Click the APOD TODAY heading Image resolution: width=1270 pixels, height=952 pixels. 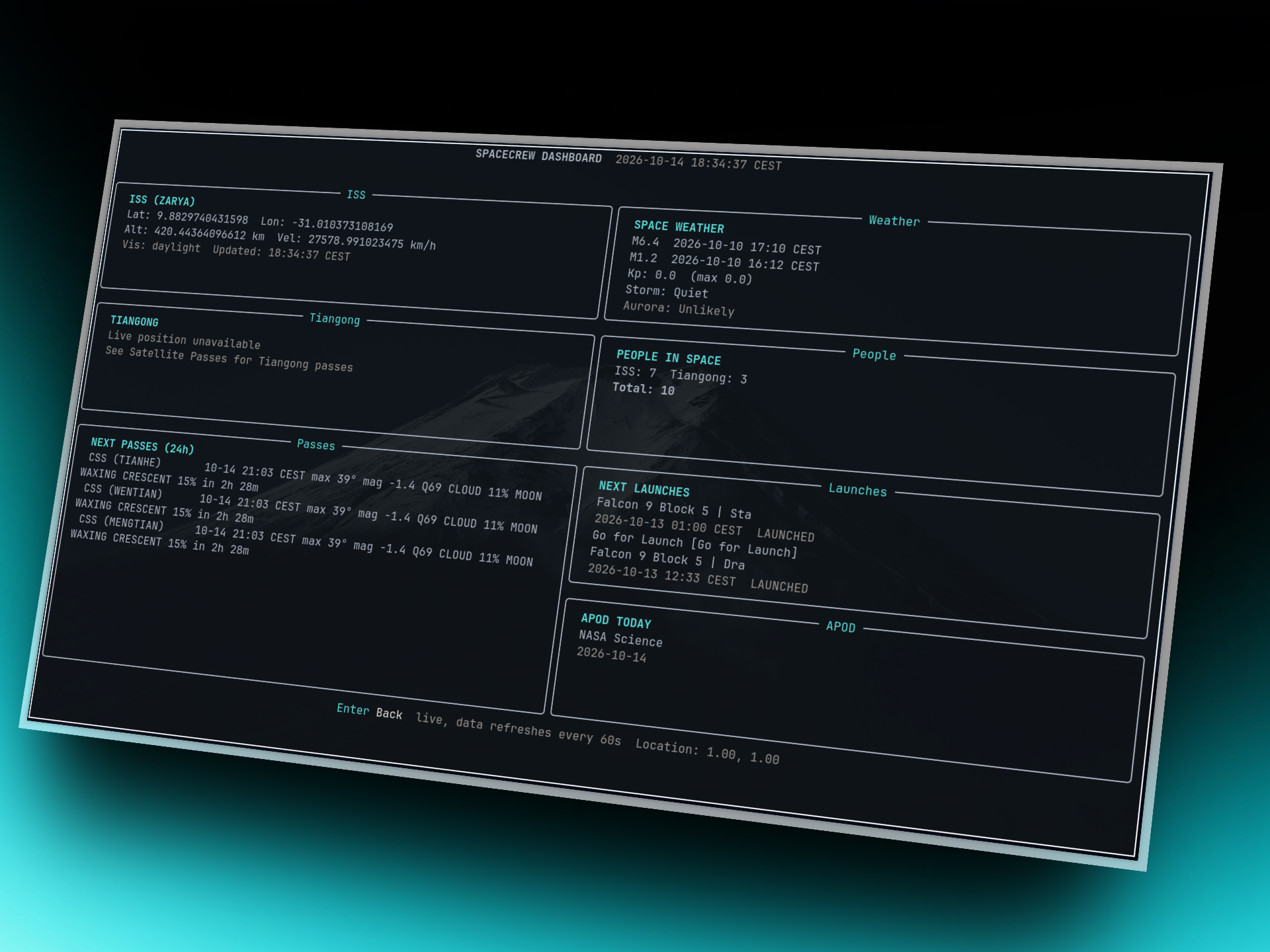tap(616, 621)
